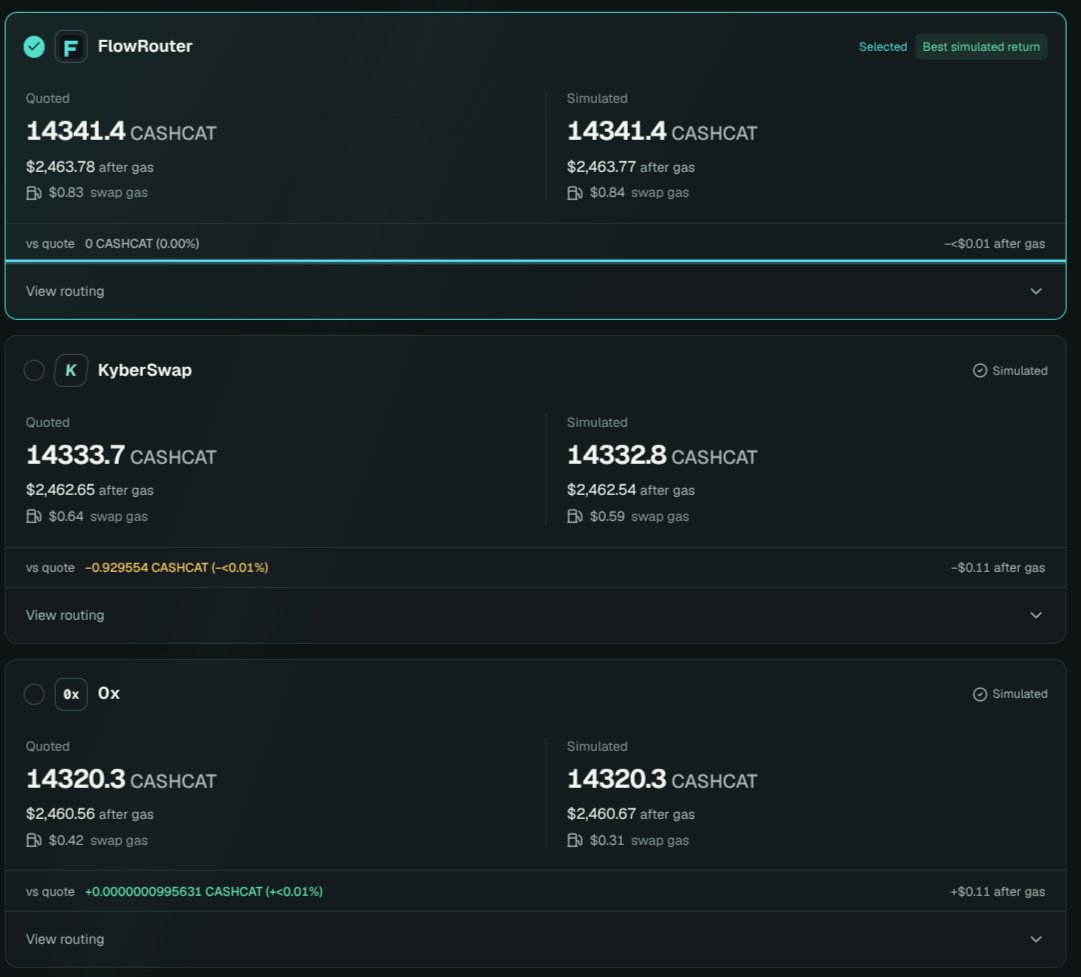Click gas pump icon beside $0.64 swap gas
The image size is (1081, 977).
tap(34, 516)
